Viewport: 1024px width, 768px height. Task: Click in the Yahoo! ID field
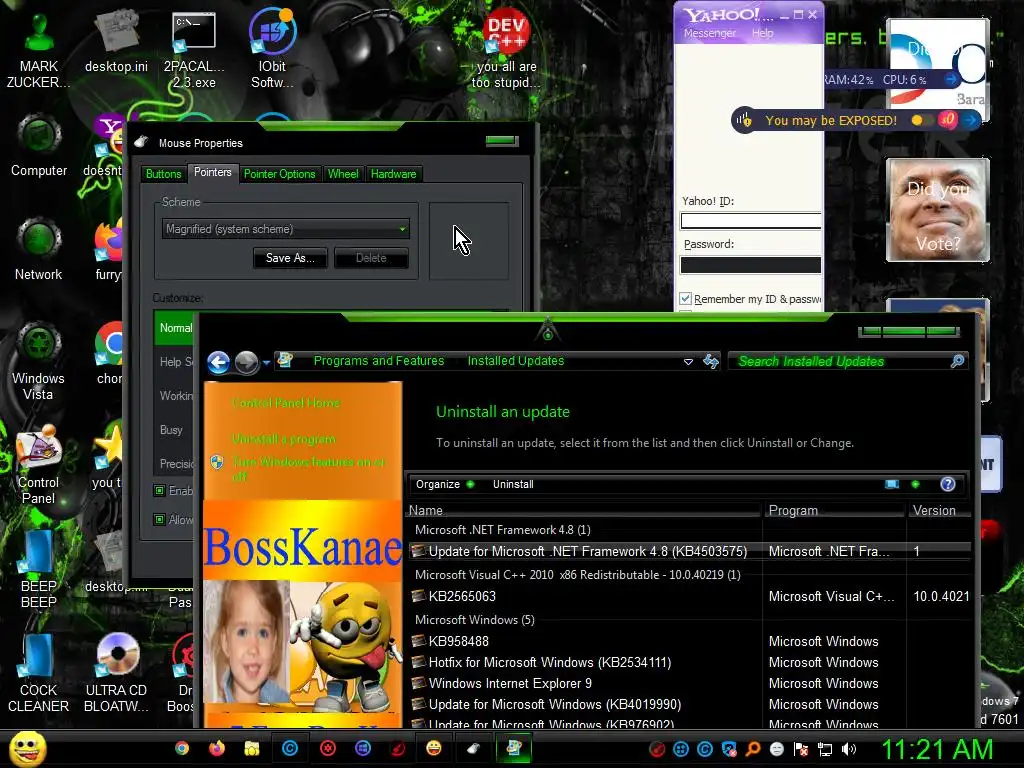coord(750,221)
